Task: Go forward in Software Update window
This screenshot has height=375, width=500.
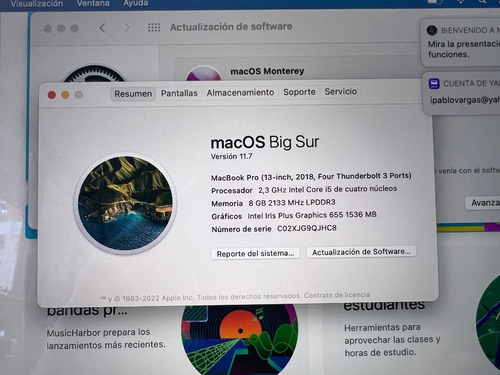Action: pos(127,28)
